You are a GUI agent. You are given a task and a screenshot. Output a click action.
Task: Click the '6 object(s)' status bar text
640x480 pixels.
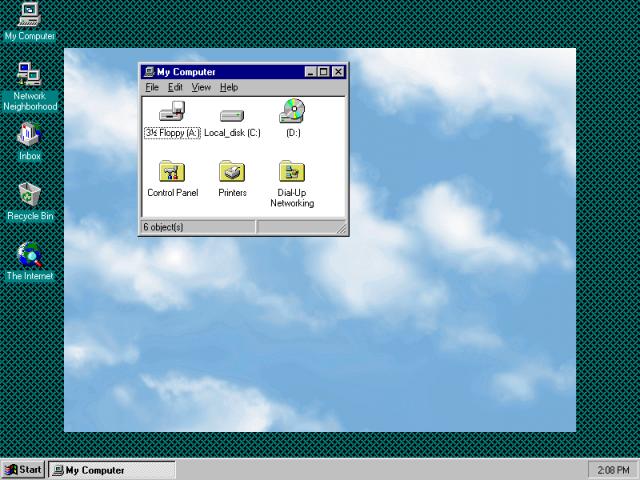(x=163, y=227)
